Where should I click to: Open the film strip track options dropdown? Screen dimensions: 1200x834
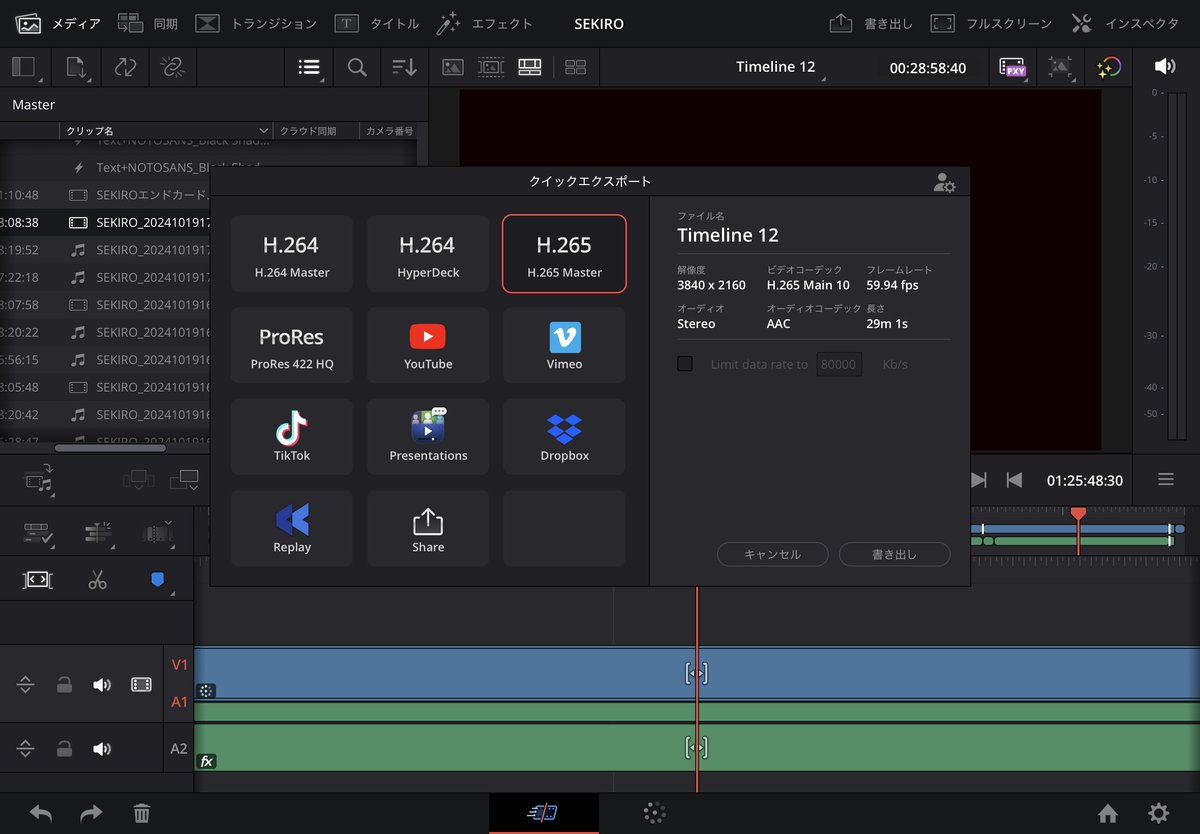(x=157, y=533)
